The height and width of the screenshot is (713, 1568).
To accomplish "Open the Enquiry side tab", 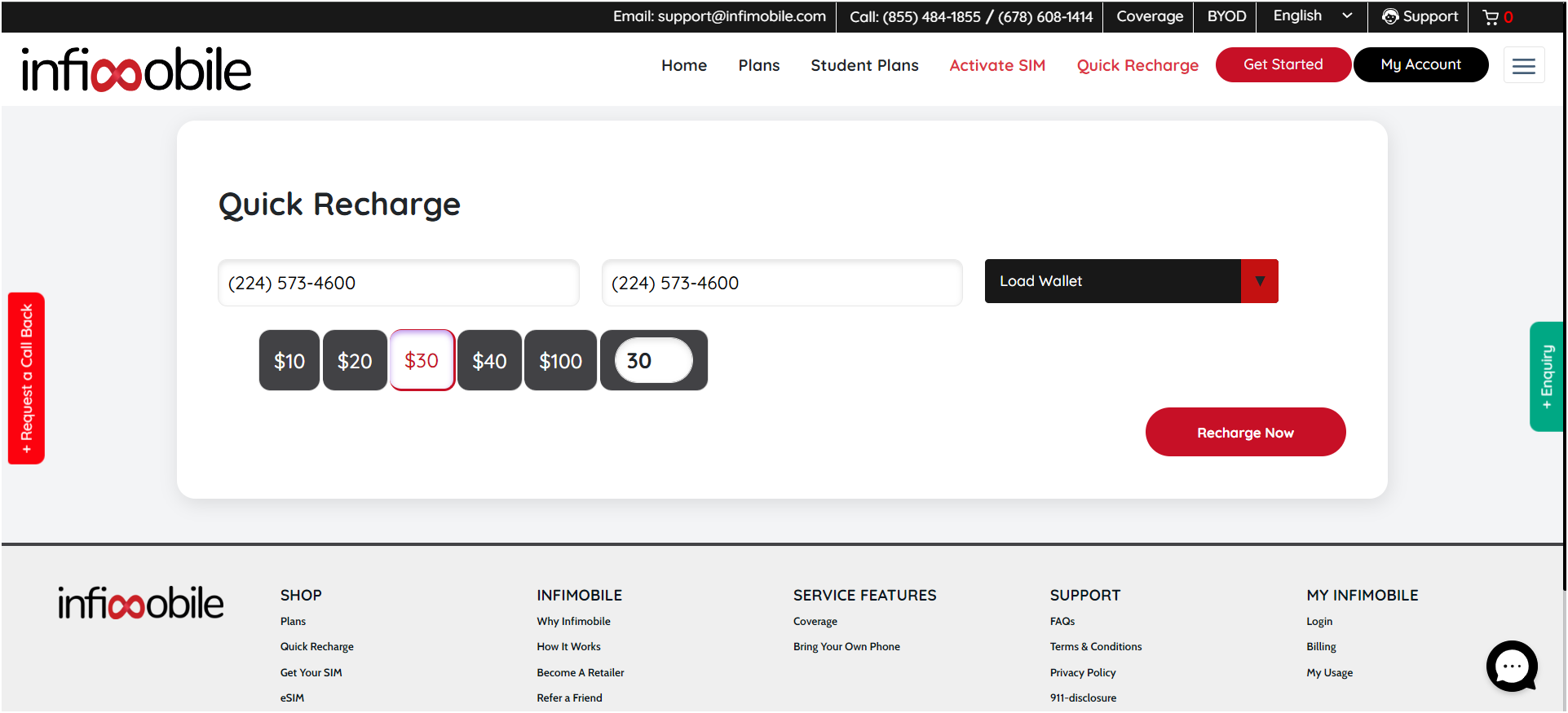I will coord(1546,376).
